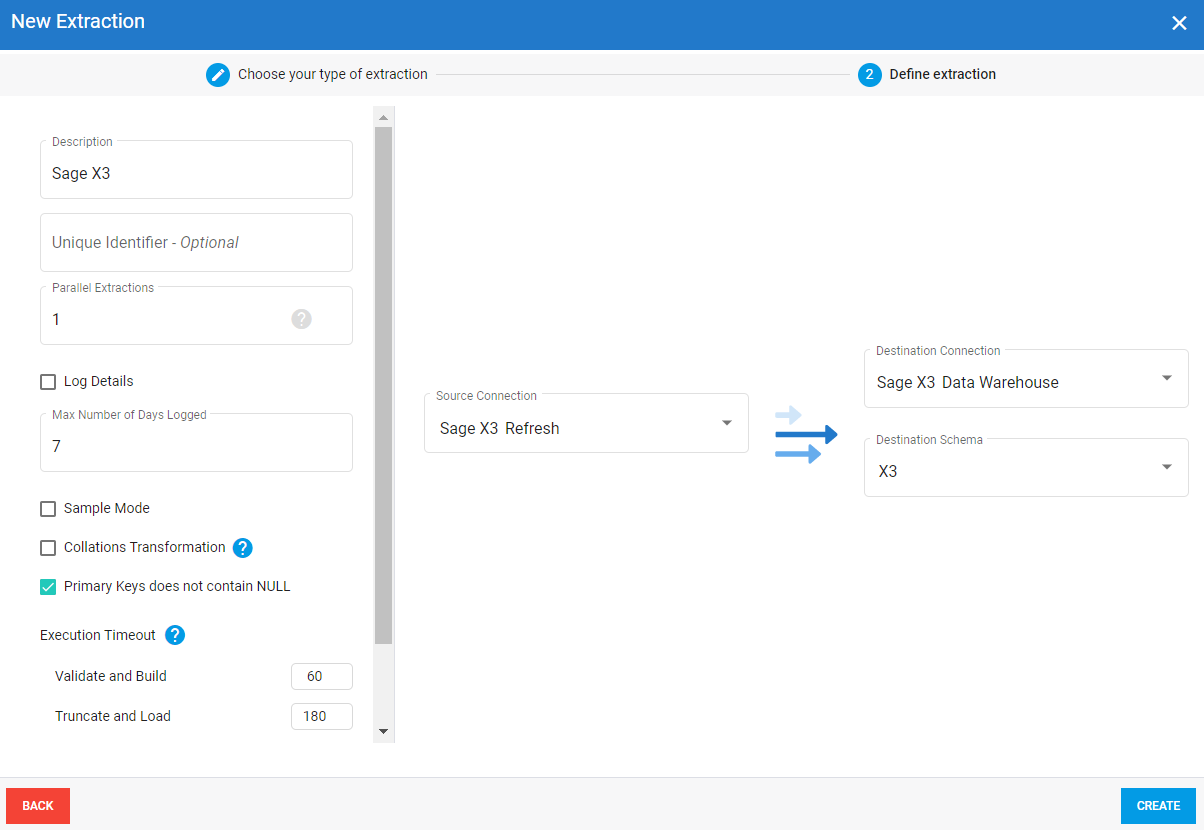Tick the Collations Transformation checkbox
This screenshot has width=1204, height=830.
pyautogui.click(x=48, y=548)
